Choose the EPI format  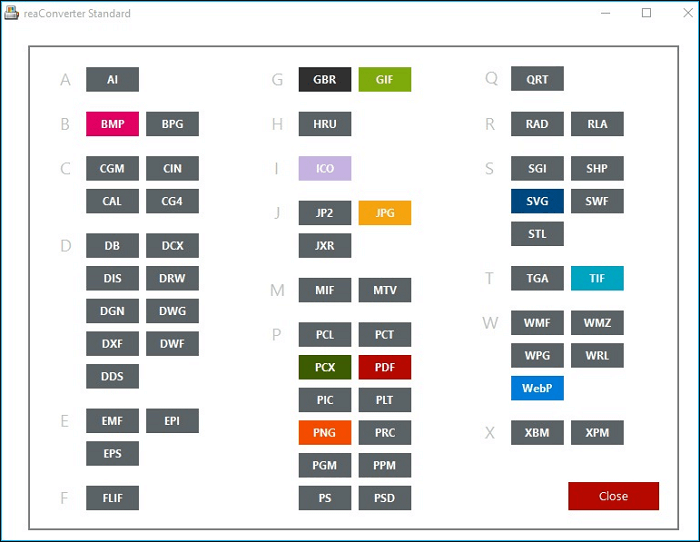pos(172,421)
